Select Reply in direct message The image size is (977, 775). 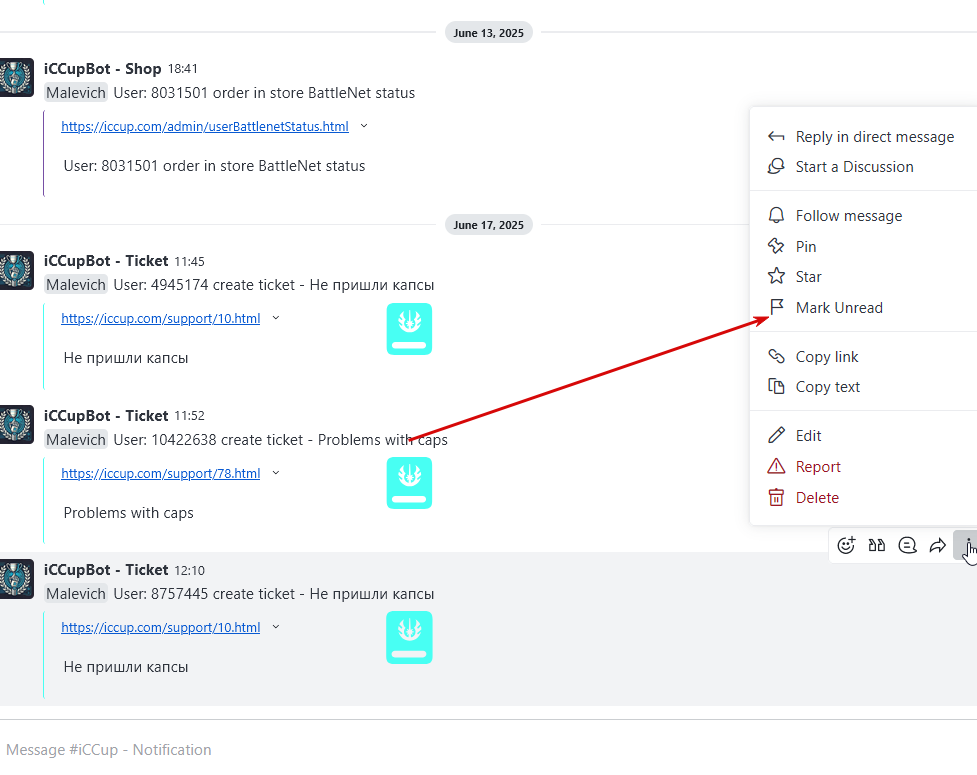tap(863, 136)
